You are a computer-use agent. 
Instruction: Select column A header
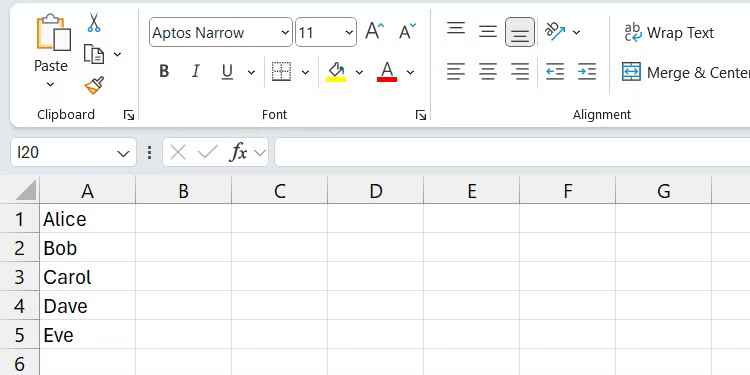point(88,191)
